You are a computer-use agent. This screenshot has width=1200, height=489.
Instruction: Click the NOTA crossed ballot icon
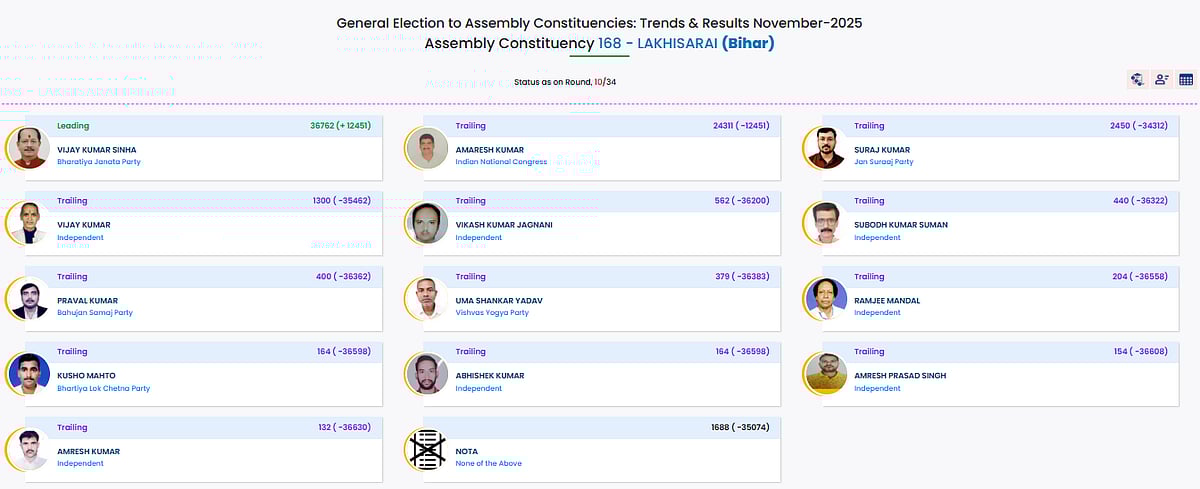(426, 448)
